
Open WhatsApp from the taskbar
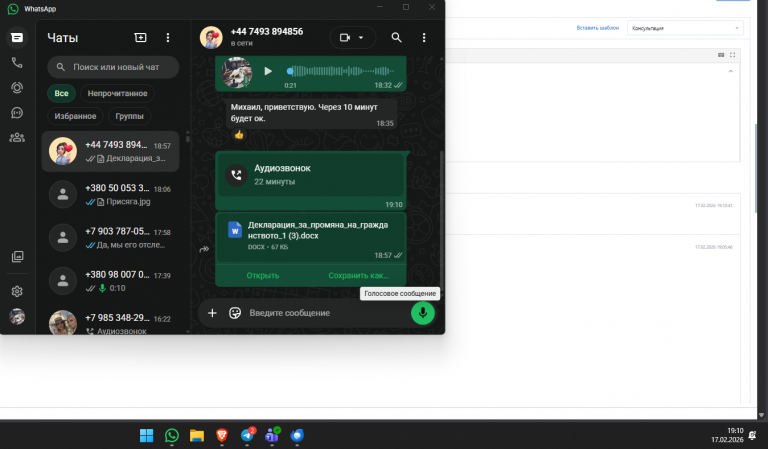click(172, 435)
